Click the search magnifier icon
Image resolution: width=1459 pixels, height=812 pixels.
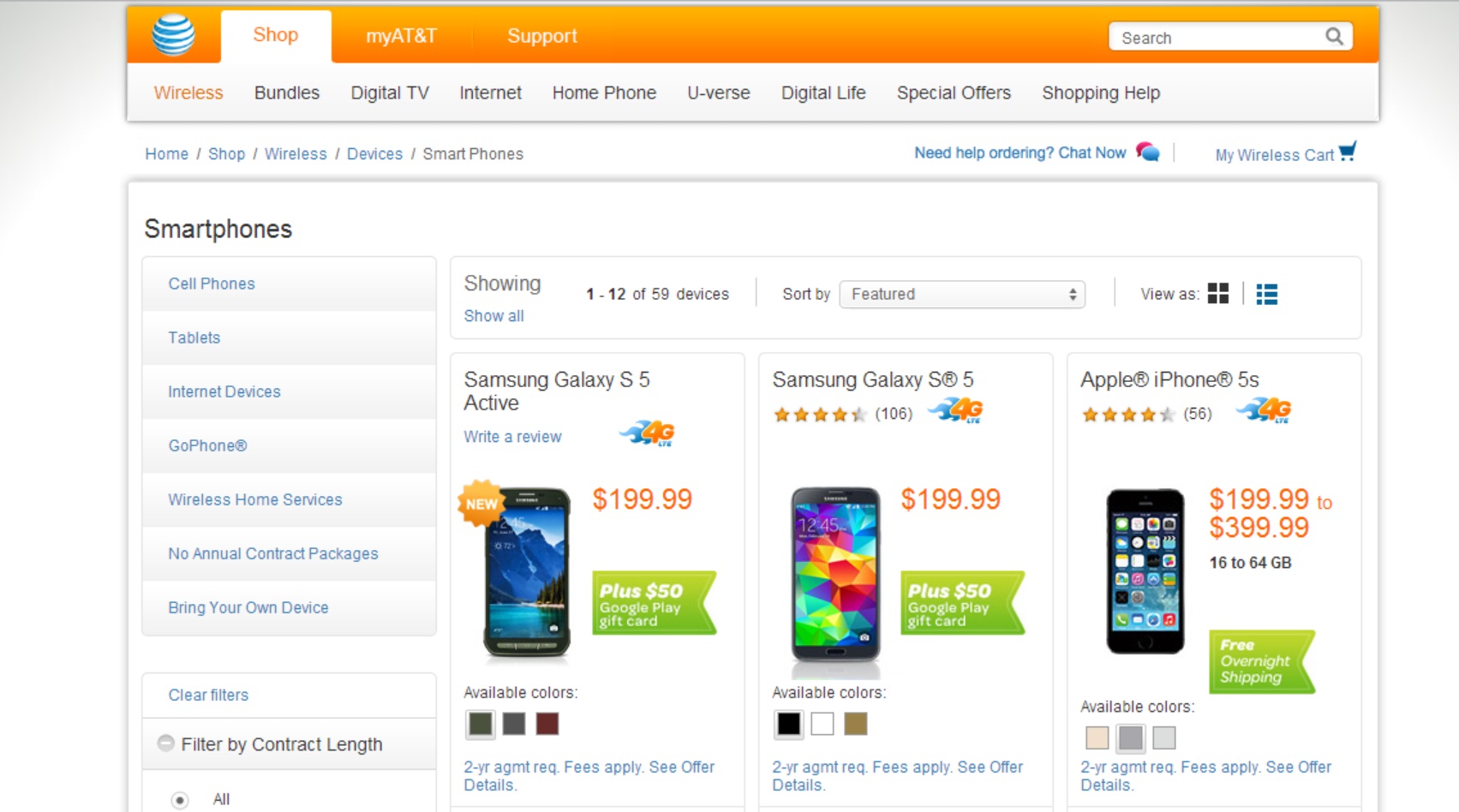point(1334,36)
